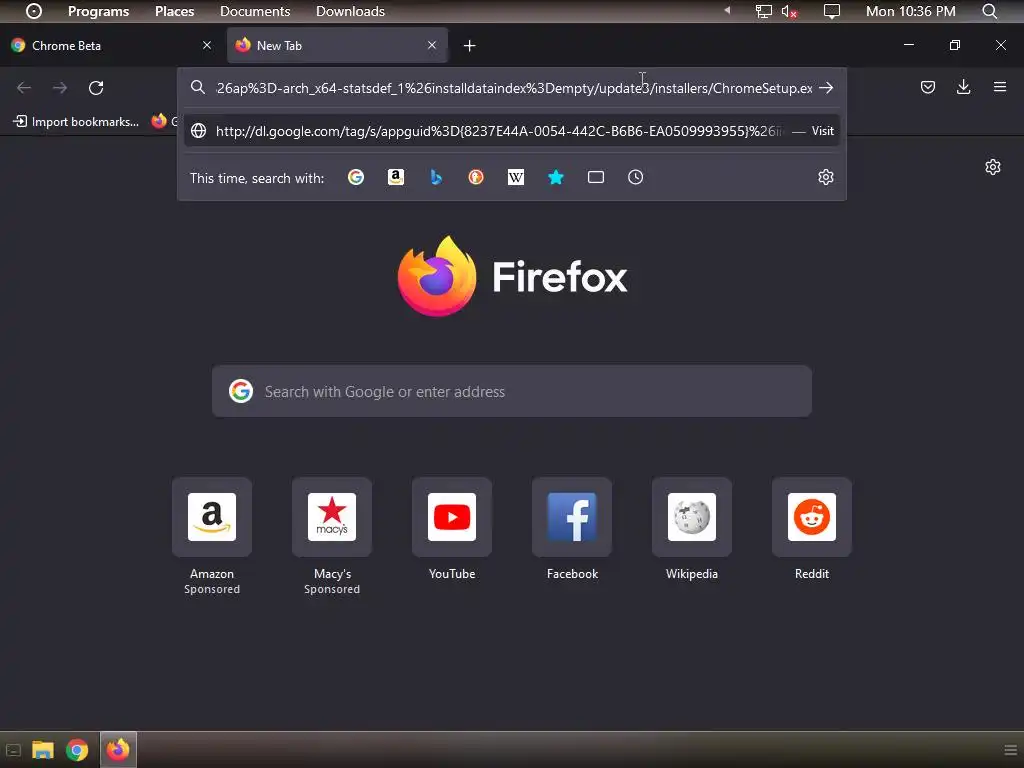Close the Chrome Beta tab

point(207,45)
